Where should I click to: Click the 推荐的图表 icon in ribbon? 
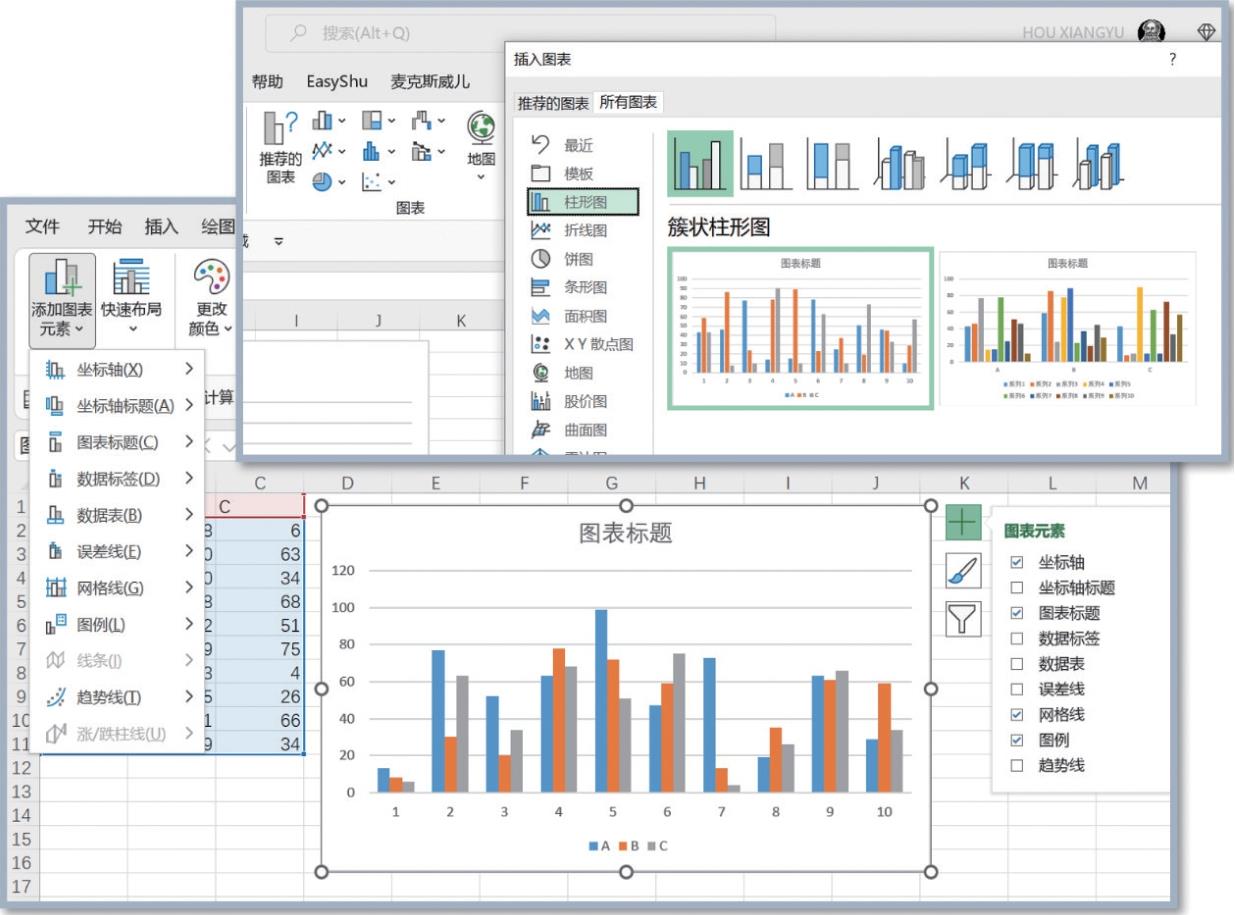tap(281, 146)
